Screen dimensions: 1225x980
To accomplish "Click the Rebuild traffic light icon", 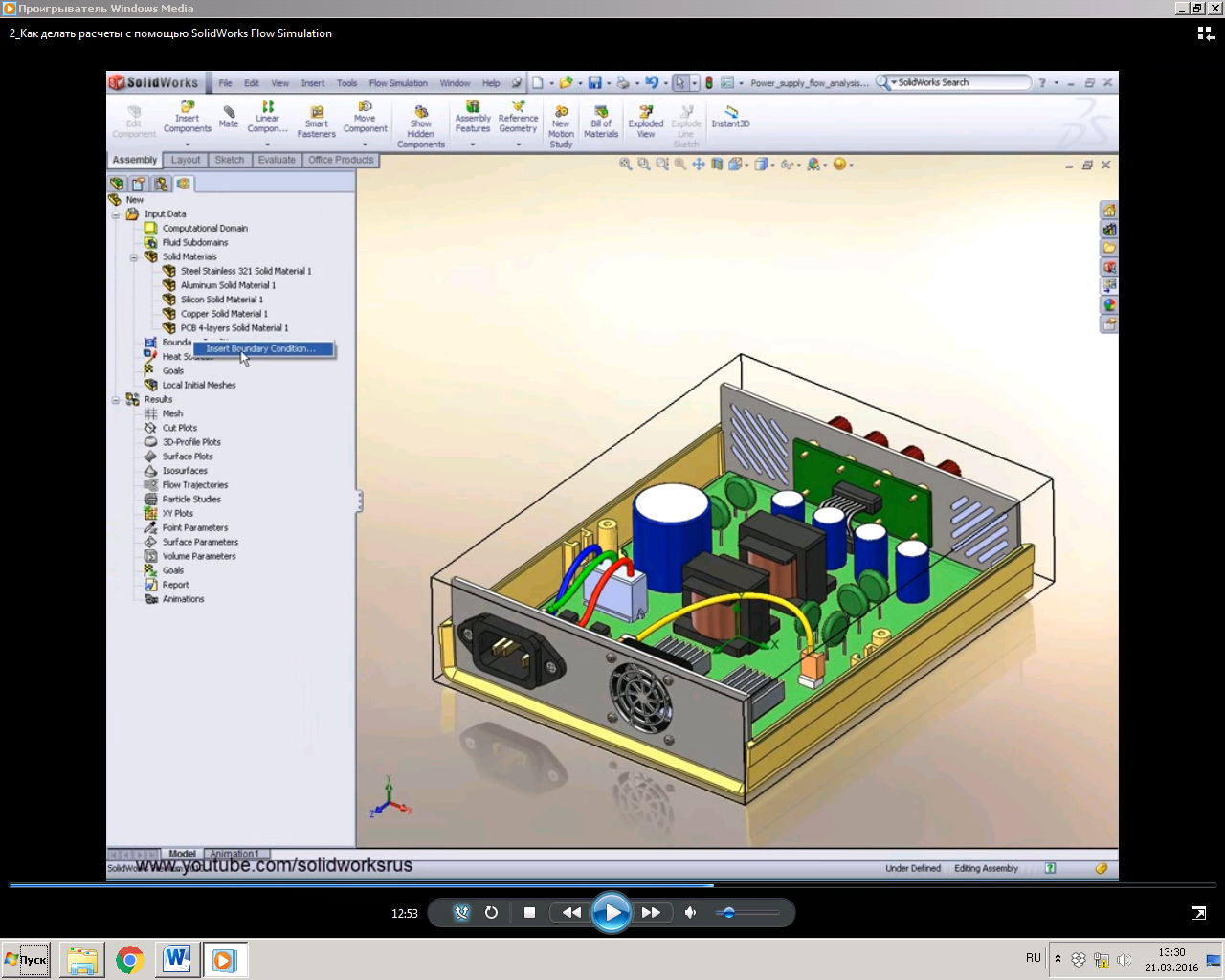I will [709, 83].
